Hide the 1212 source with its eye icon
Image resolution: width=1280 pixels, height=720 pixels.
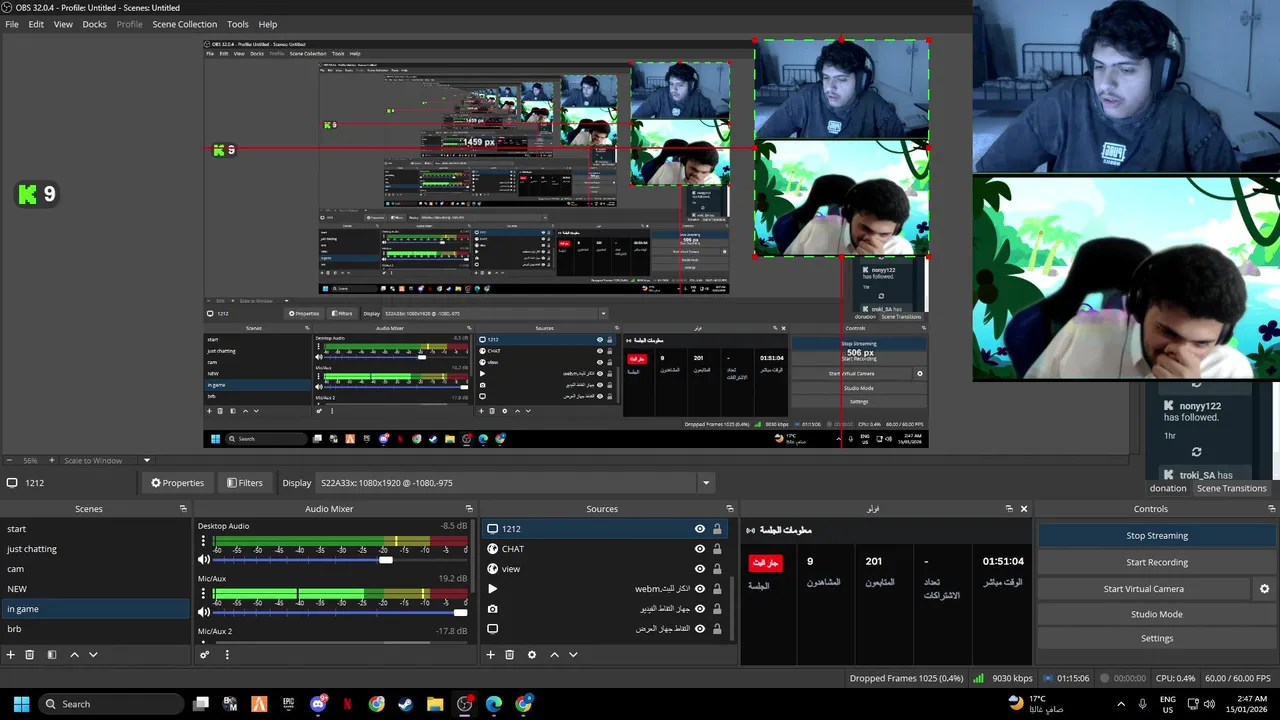tap(700, 529)
